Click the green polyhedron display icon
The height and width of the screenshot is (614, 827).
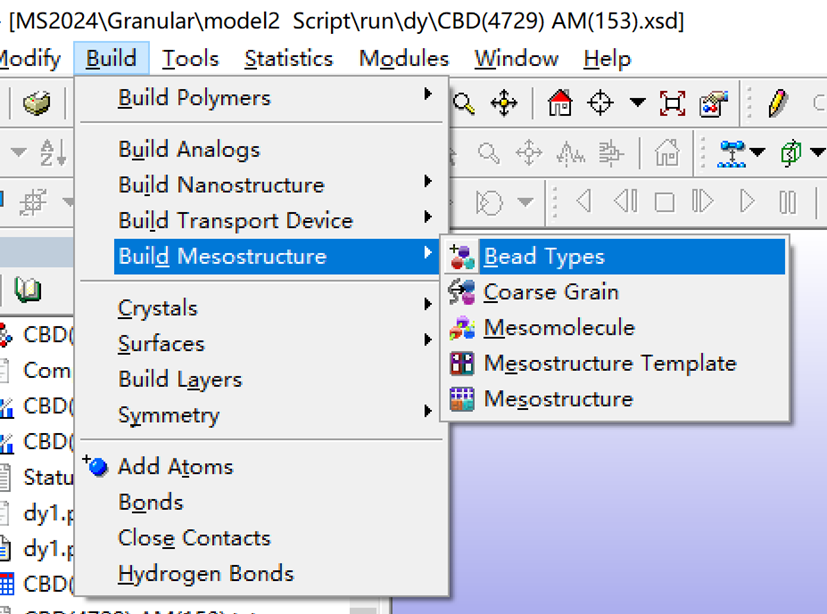point(792,153)
